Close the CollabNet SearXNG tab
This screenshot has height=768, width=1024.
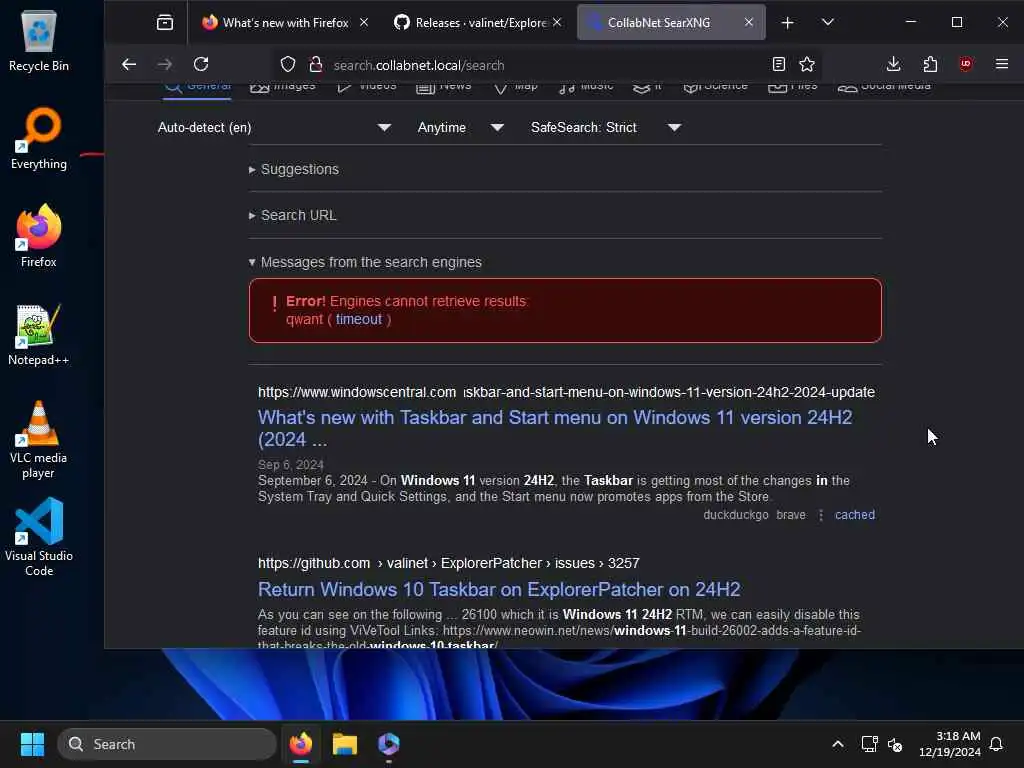point(749,23)
